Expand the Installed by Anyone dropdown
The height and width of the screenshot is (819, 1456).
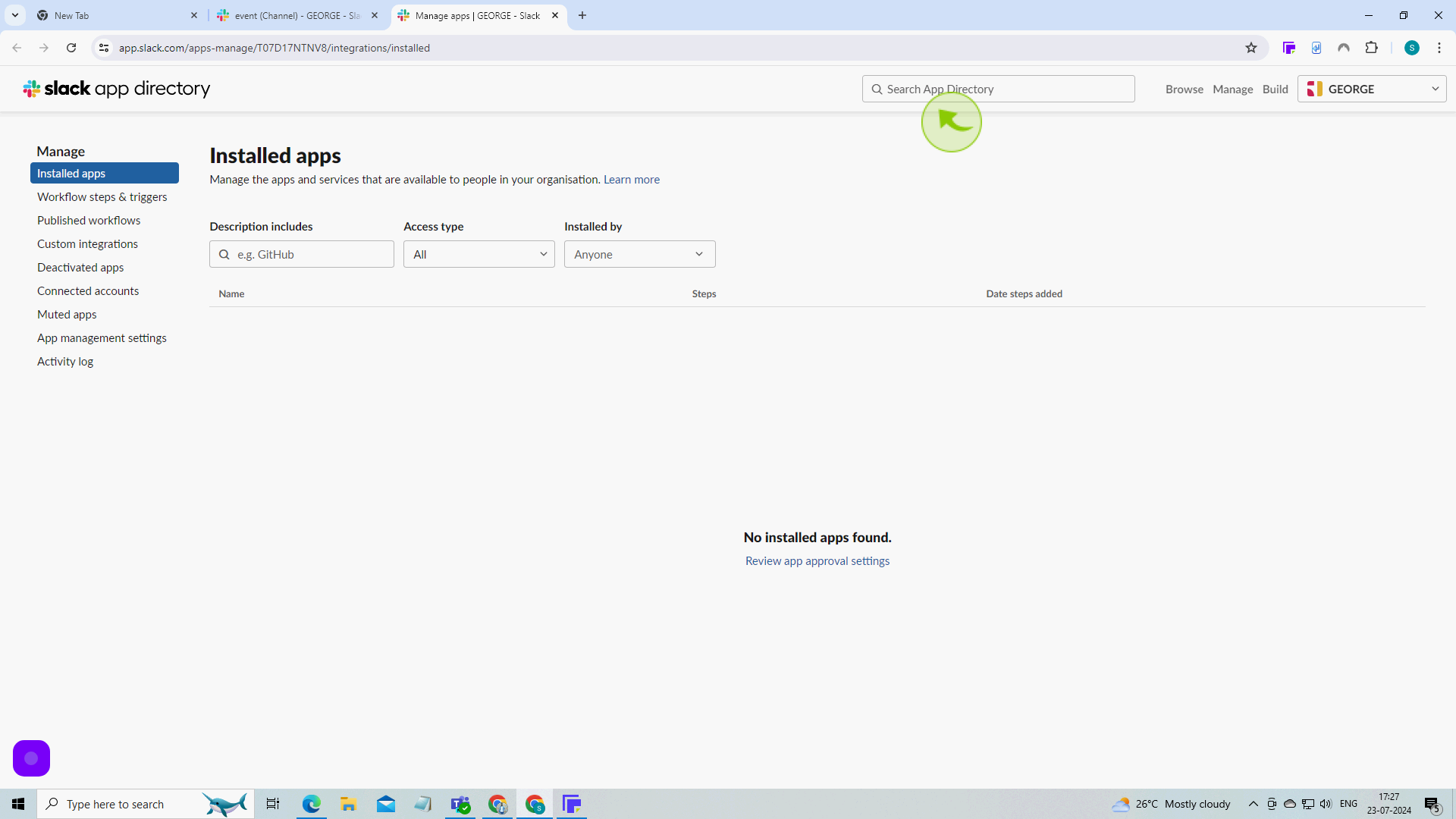pyautogui.click(x=640, y=254)
